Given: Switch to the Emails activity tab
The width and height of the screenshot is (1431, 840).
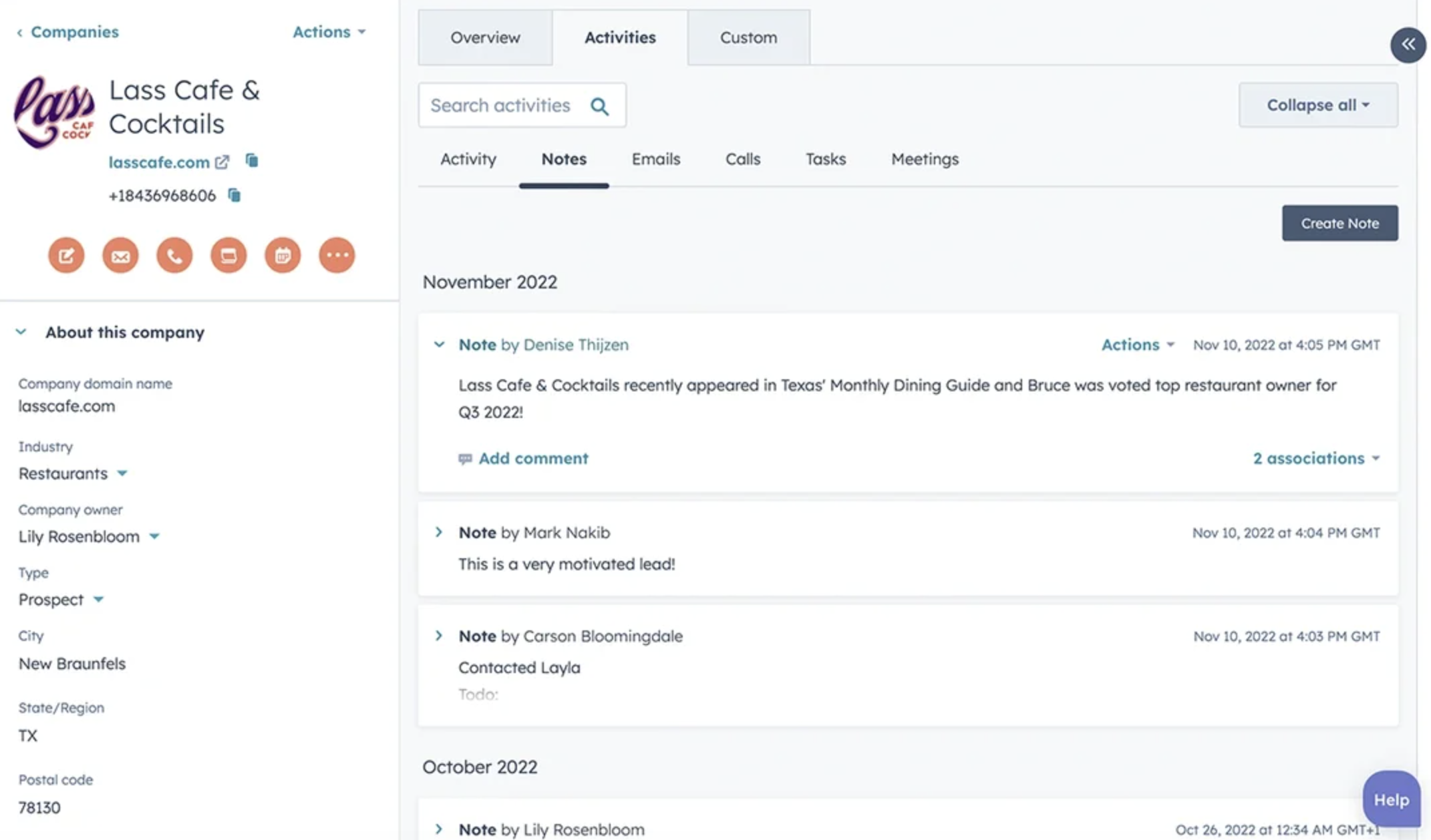Looking at the screenshot, I should pyautogui.click(x=655, y=159).
